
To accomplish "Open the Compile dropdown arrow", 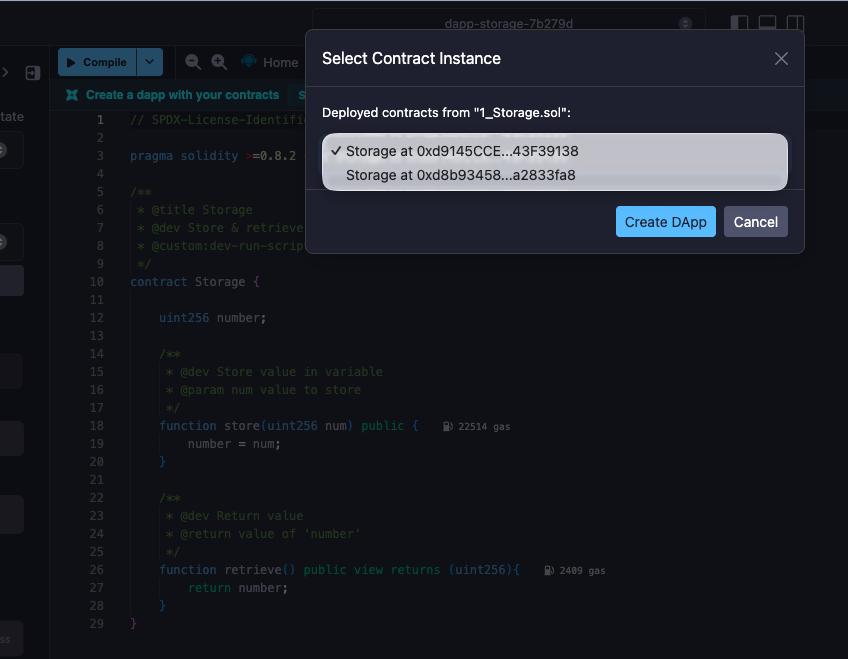I will [150, 62].
